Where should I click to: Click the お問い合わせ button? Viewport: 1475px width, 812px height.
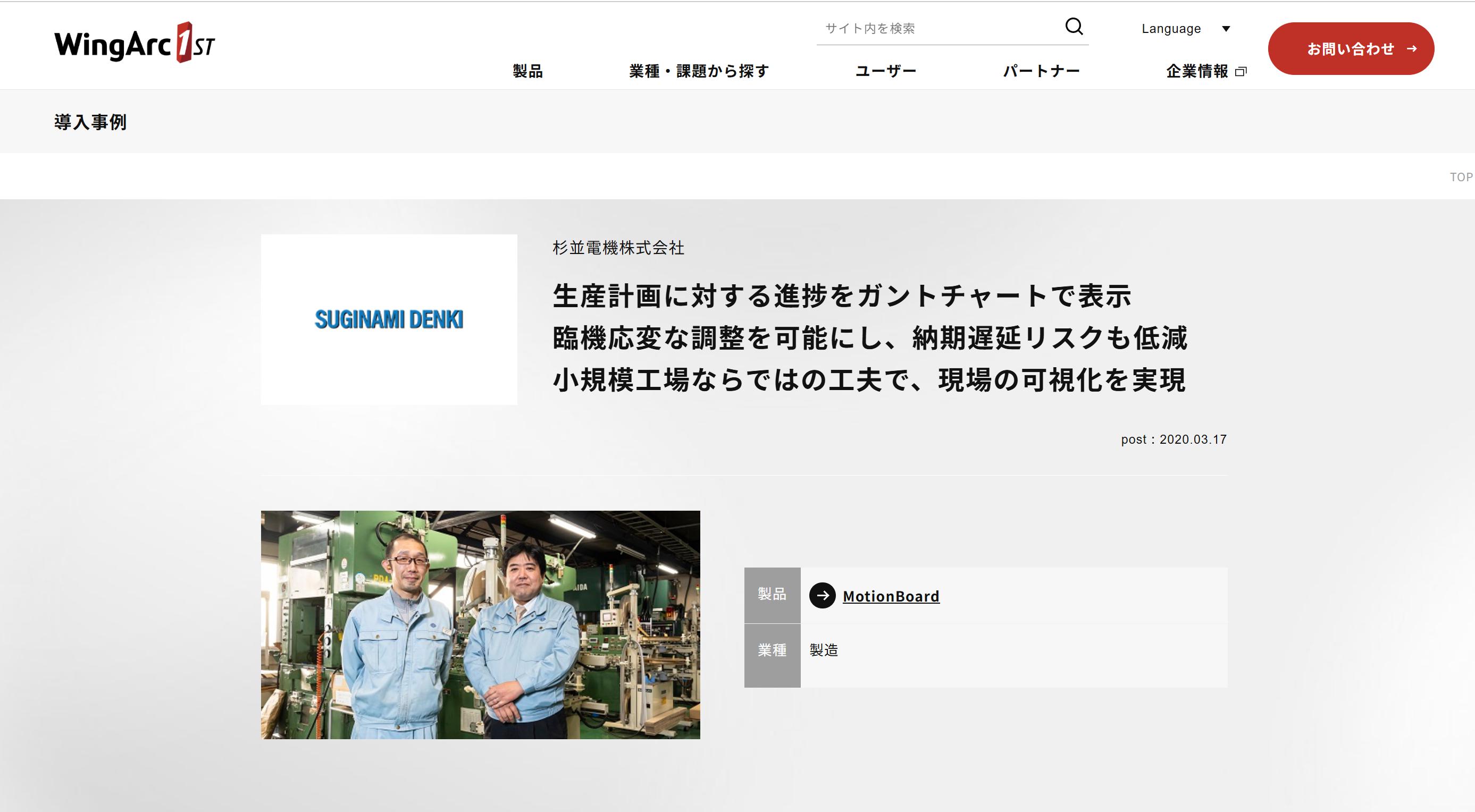(x=1351, y=49)
